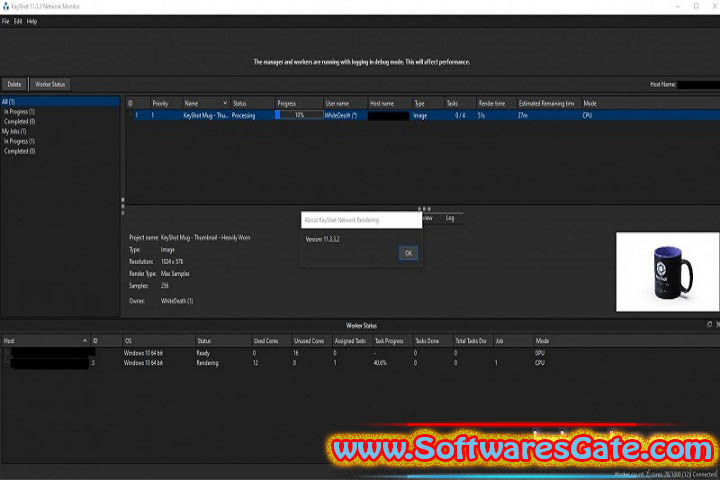Select In Progress (1) under My Jobs
Viewport: 720px width, 480px height.
point(19,141)
